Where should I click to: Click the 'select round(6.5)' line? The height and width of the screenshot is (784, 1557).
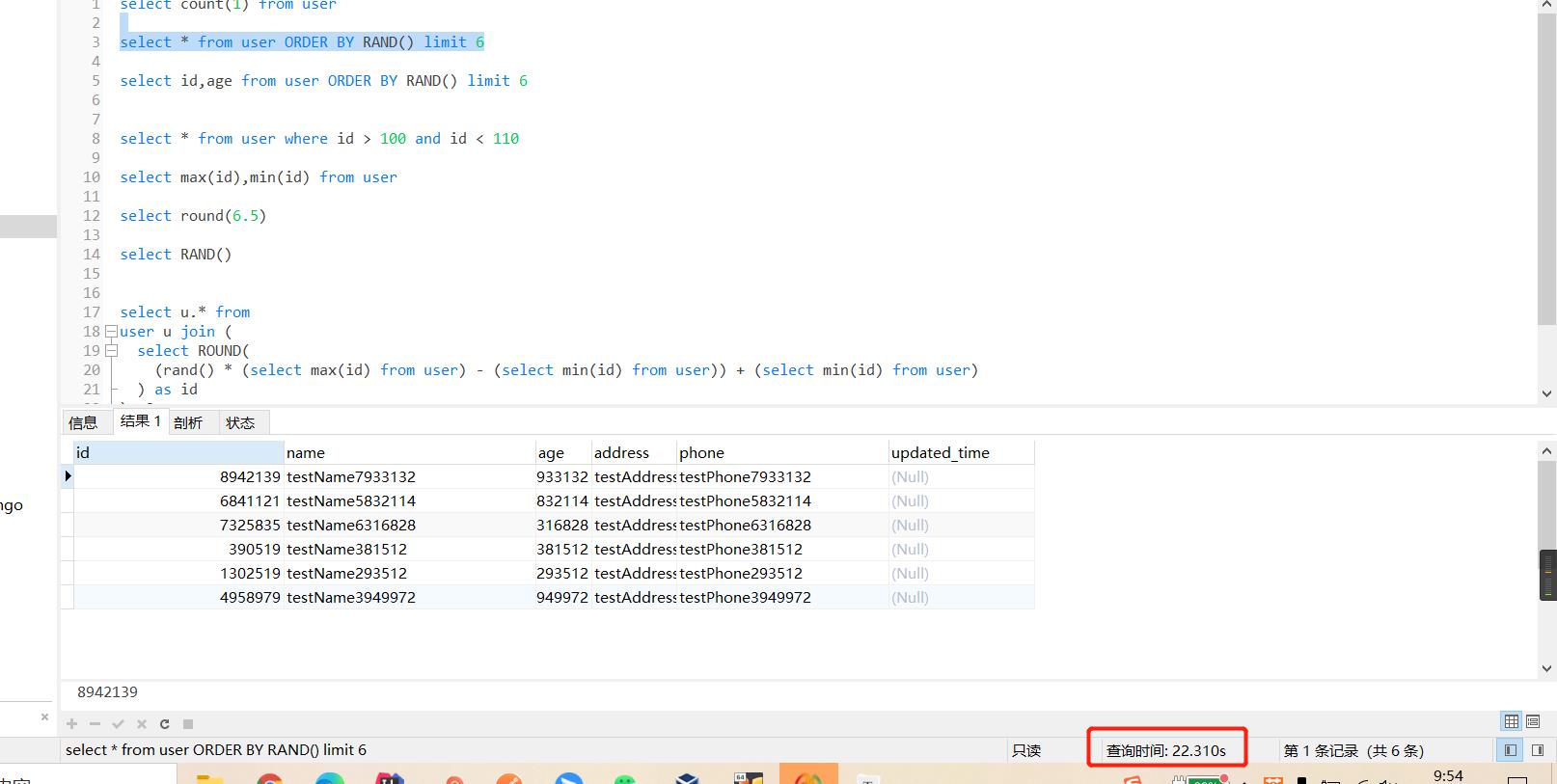(x=193, y=215)
